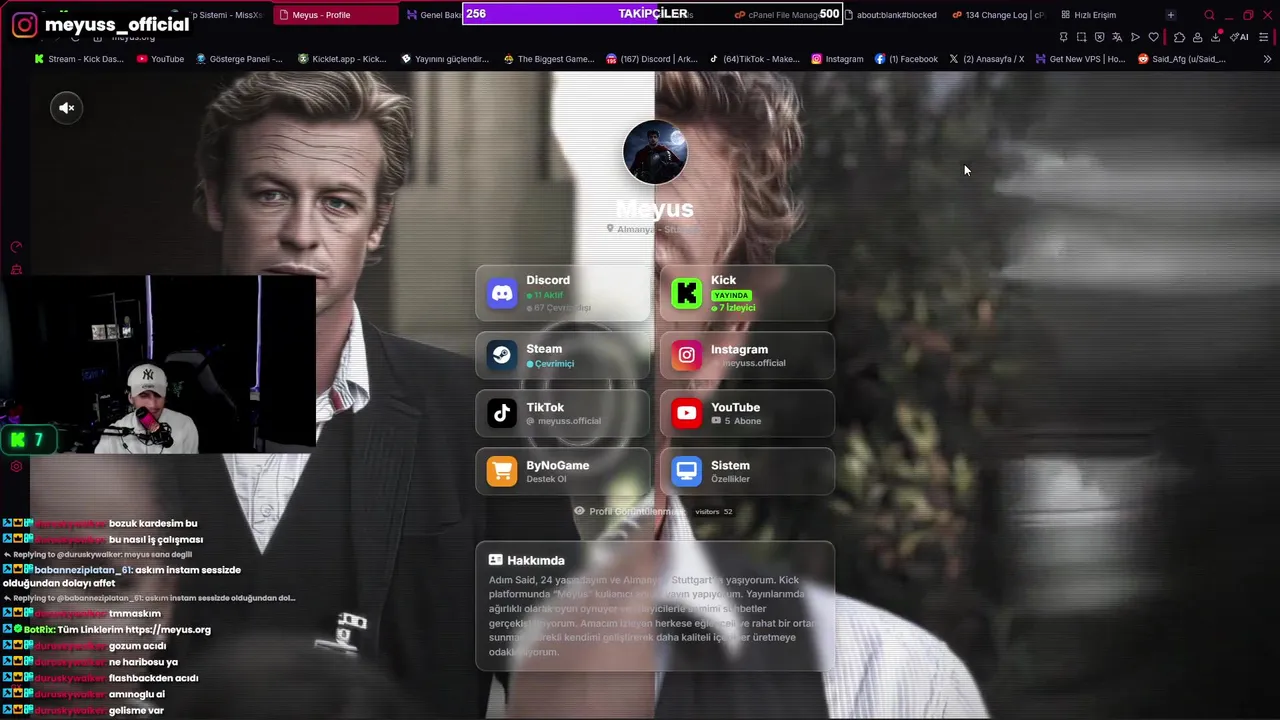Viewport: 1280px width, 720px height.
Task: Open the ad blocker shield icon
Action: (x=1099, y=37)
